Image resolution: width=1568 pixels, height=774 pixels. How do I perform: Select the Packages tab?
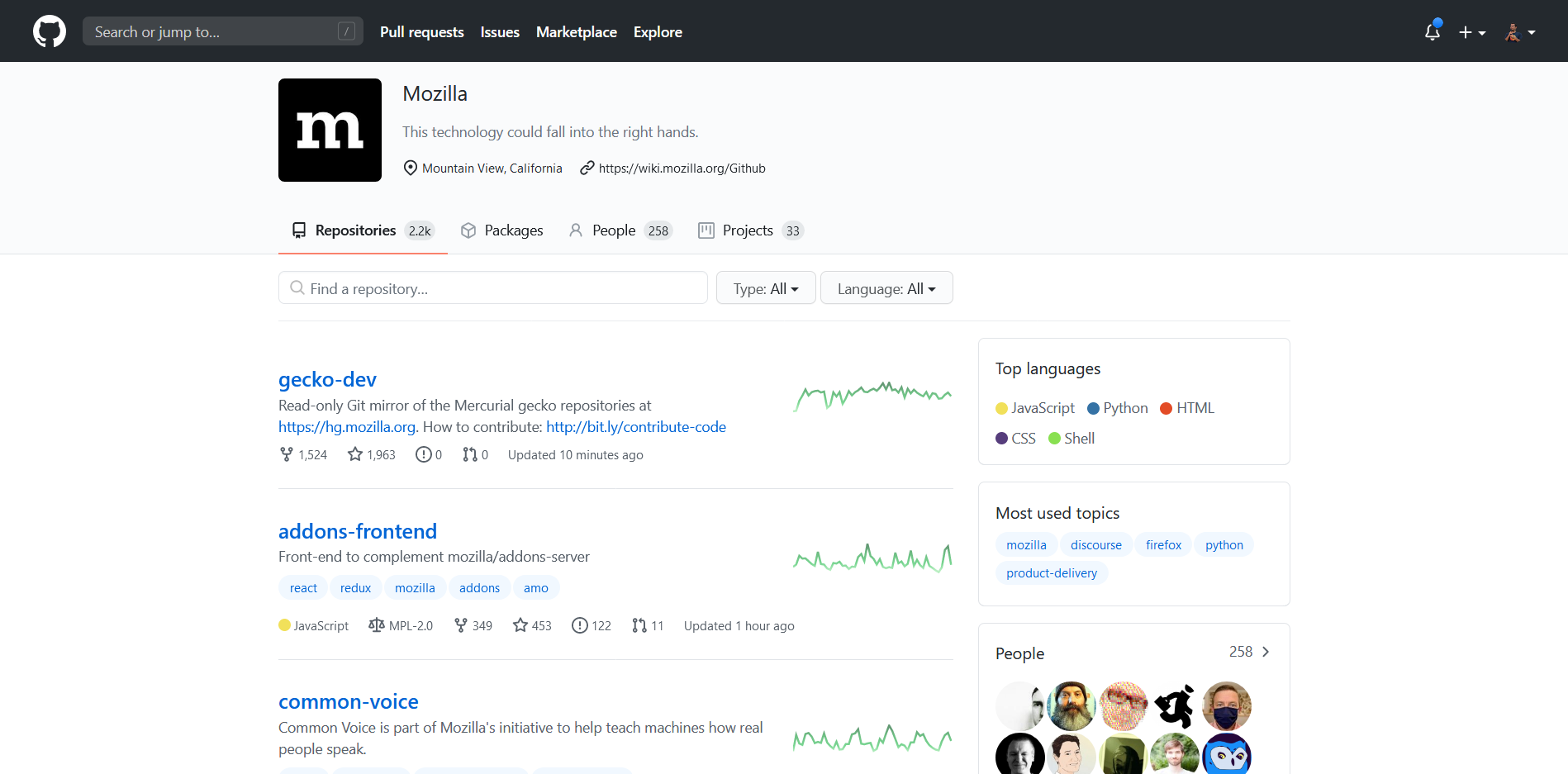(x=501, y=230)
